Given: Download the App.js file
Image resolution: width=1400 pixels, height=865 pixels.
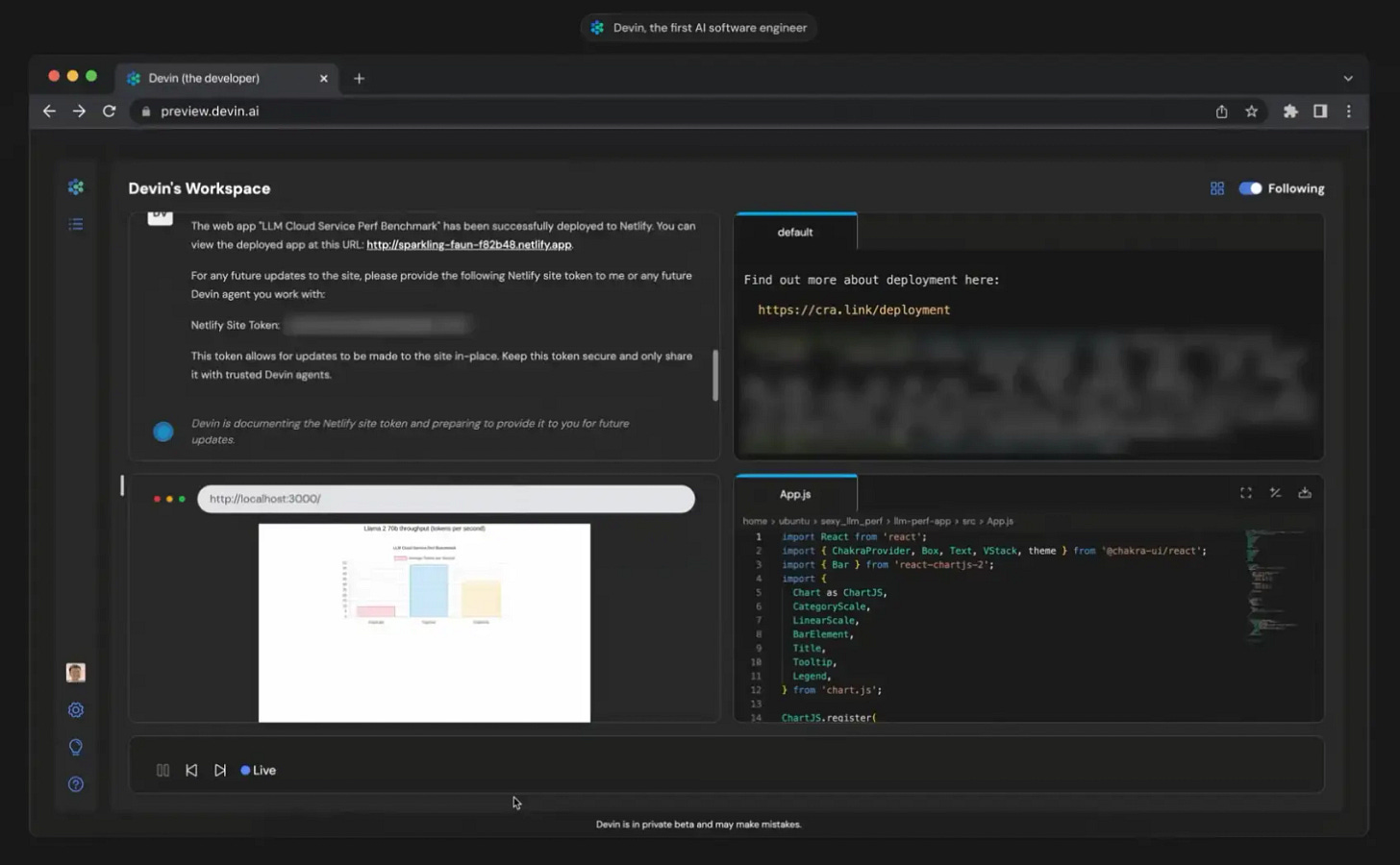Looking at the screenshot, I should click(x=1305, y=493).
